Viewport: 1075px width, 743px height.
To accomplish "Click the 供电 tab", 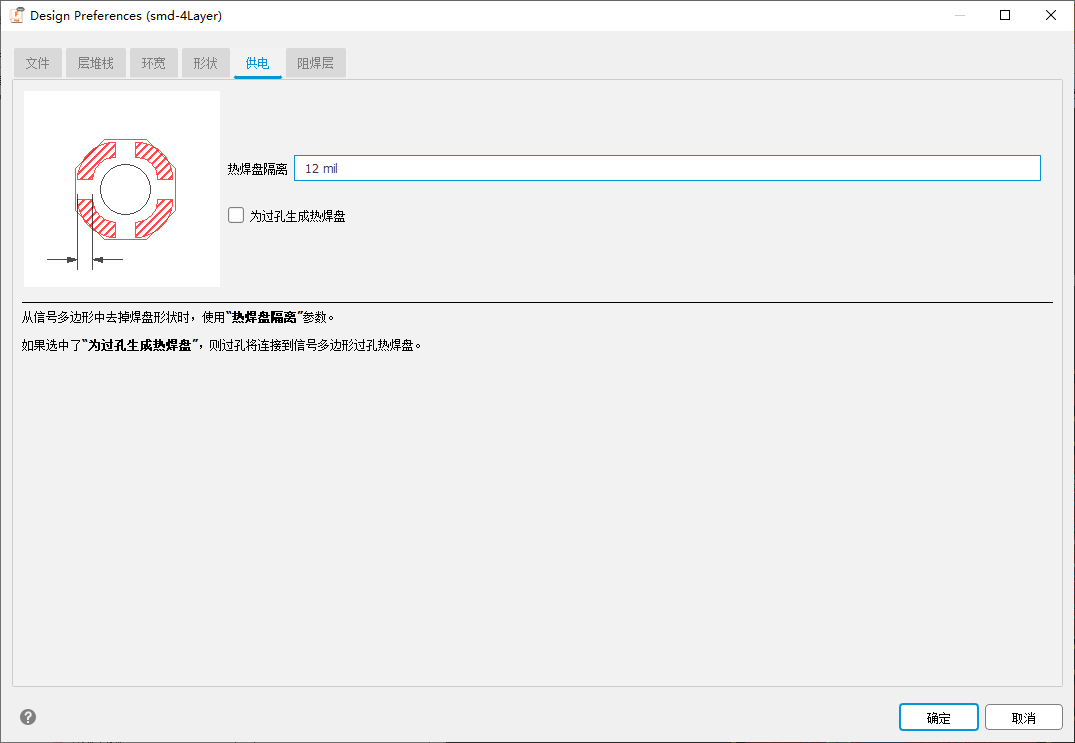I will point(258,63).
